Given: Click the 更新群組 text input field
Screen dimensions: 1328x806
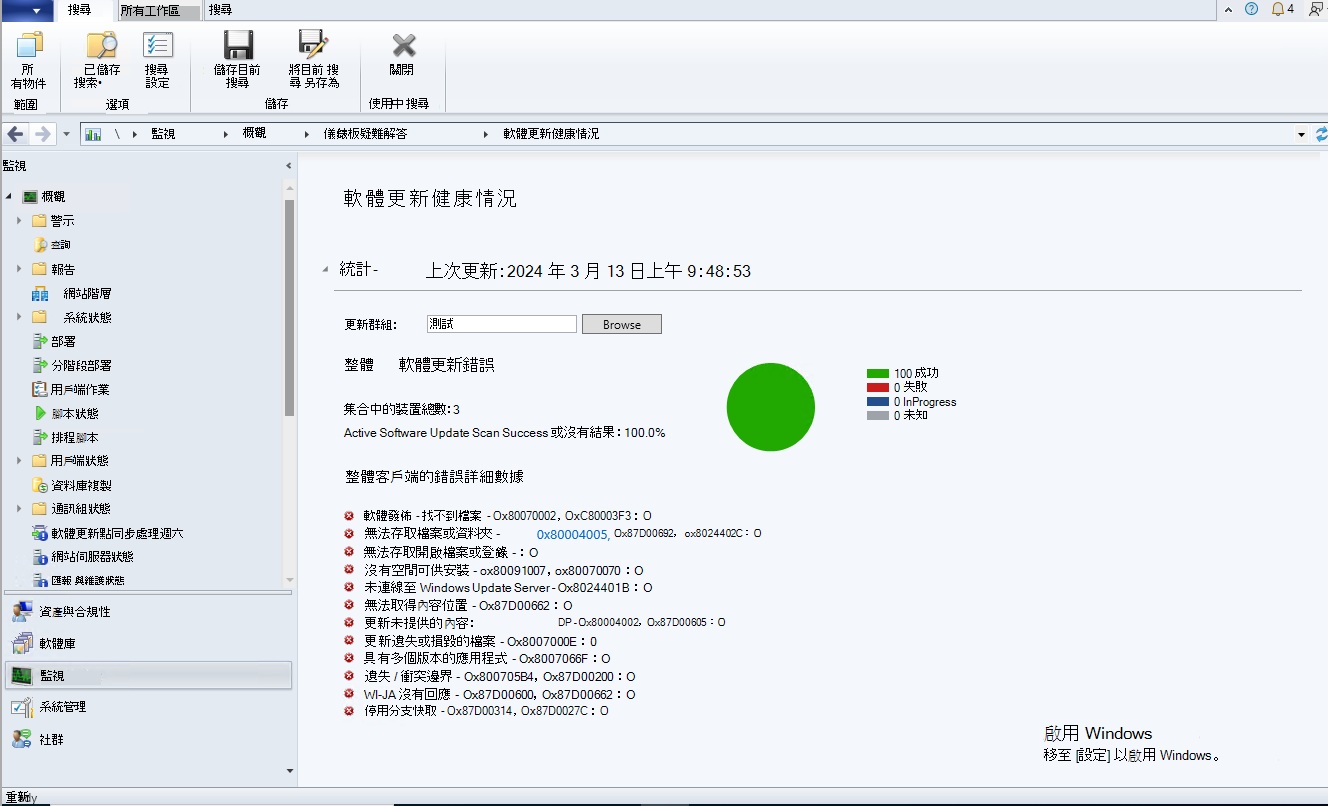Looking at the screenshot, I should point(502,324).
